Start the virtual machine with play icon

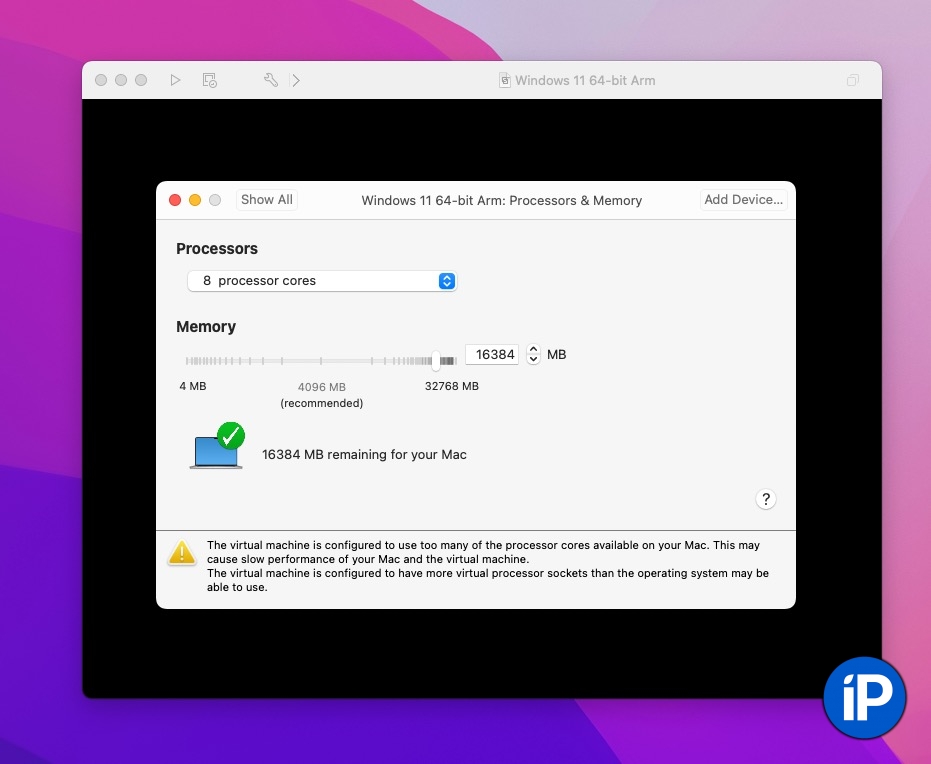click(x=175, y=80)
